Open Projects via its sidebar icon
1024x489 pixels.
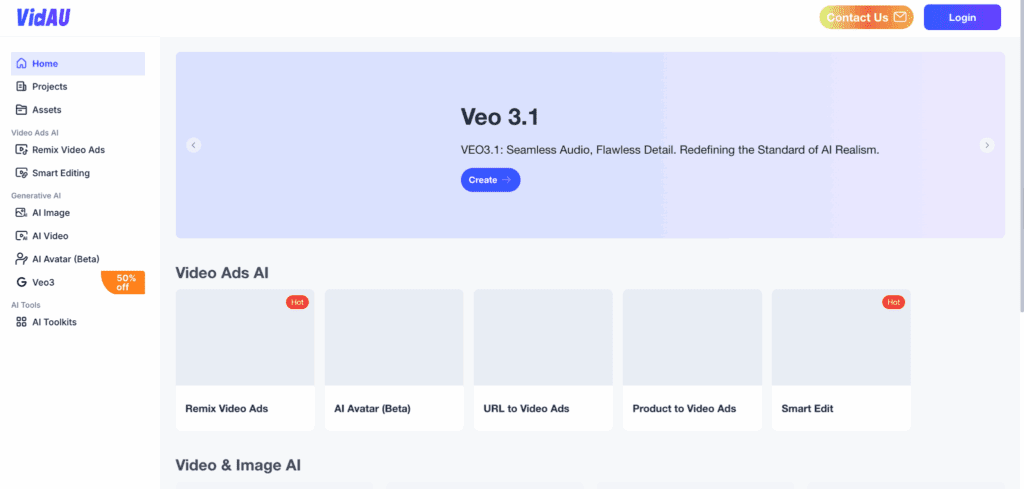(22, 87)
